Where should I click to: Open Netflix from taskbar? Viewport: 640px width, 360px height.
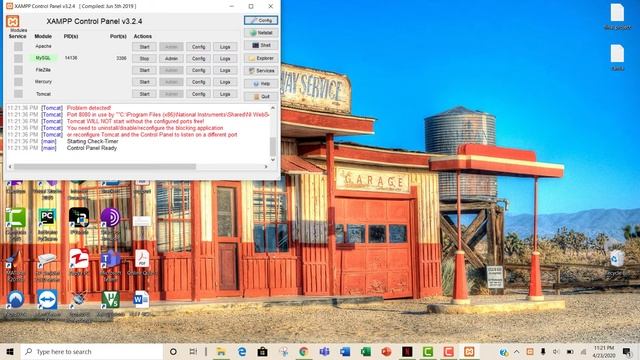407,351
